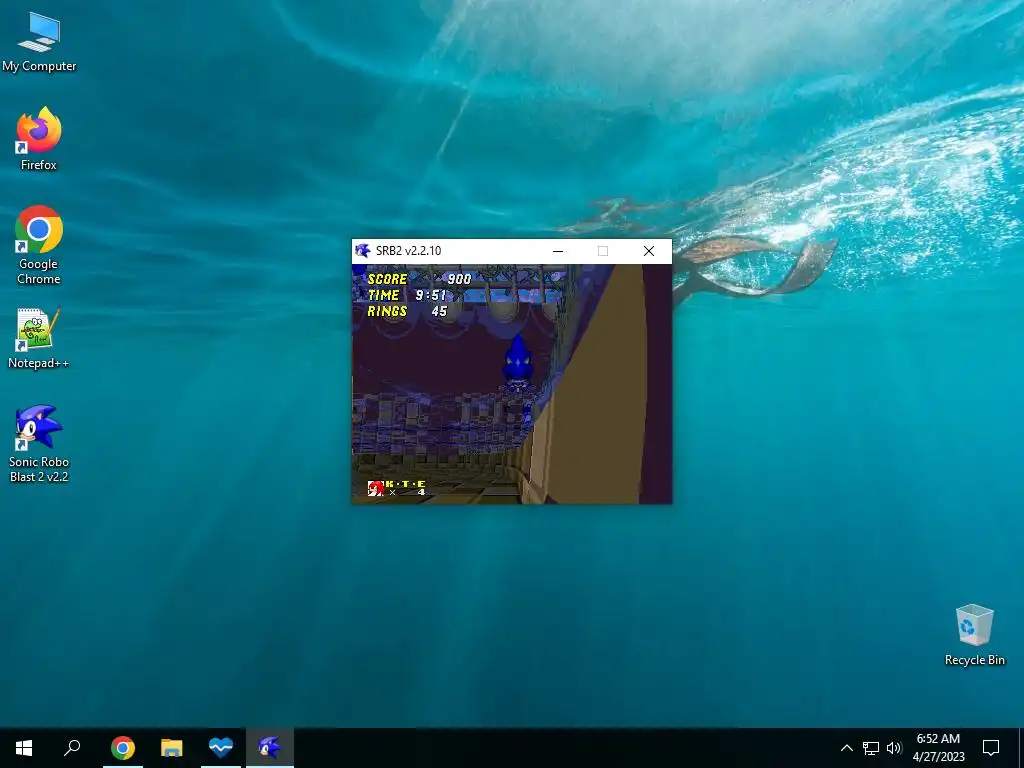This screenshot has height=768, width=1024.
Task: Select the Google Chrome desktop shortcut
Action: coord(39,246)
